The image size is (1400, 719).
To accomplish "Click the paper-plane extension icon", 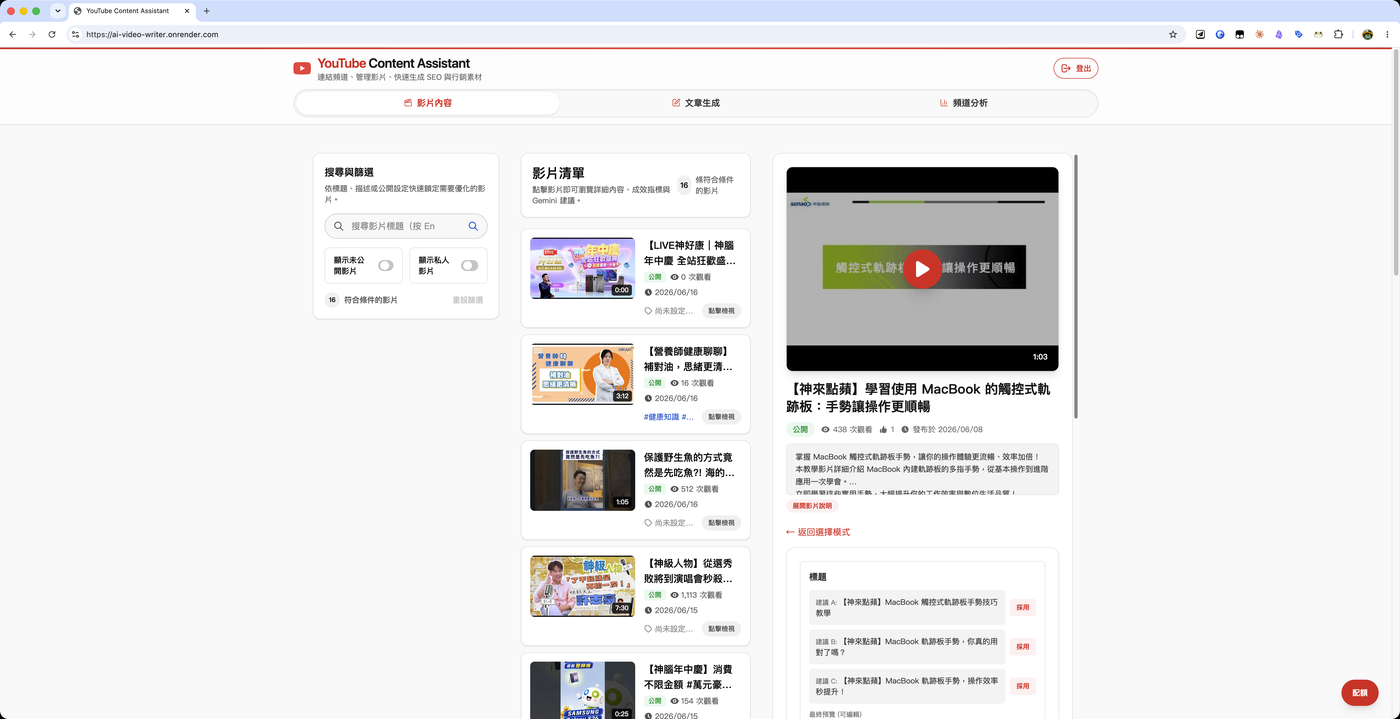I will click(1201, 34).
